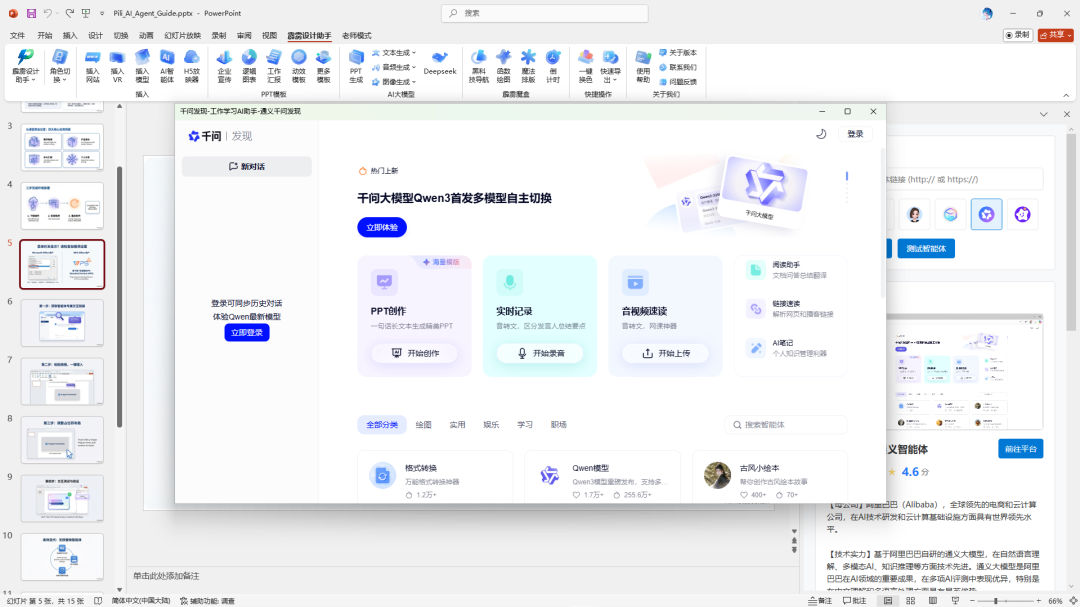Click the 插入VR ribbon icon
The image size is (1080, 607).
click(117, 66)
